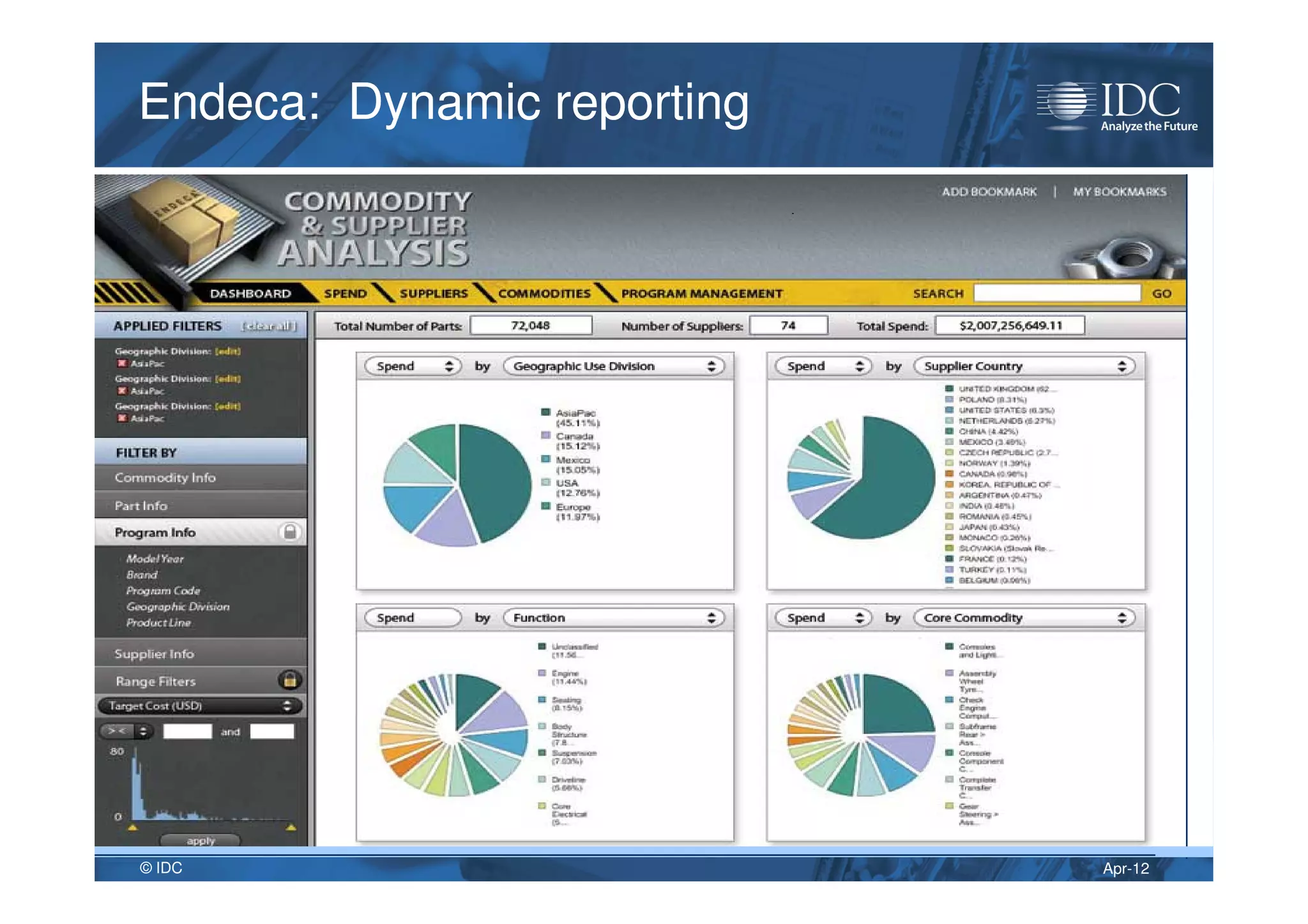Click the Target Cost histogram chart
The width and height of the screenshot is (1308, 924).
coord(211,784)
